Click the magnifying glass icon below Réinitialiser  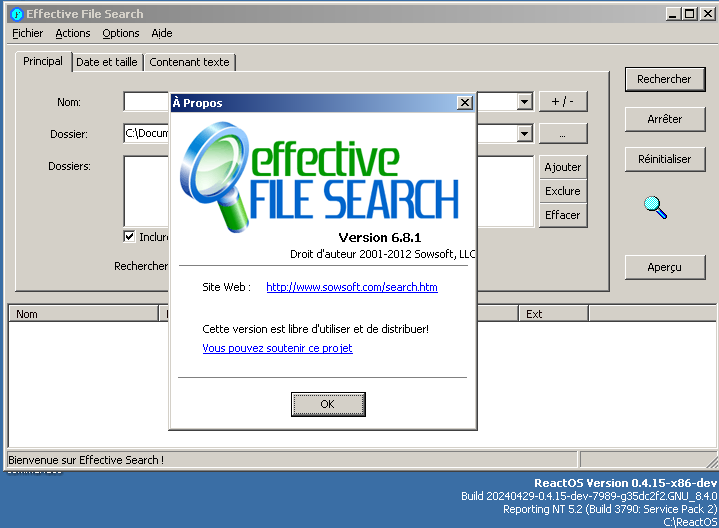point(656,207)
